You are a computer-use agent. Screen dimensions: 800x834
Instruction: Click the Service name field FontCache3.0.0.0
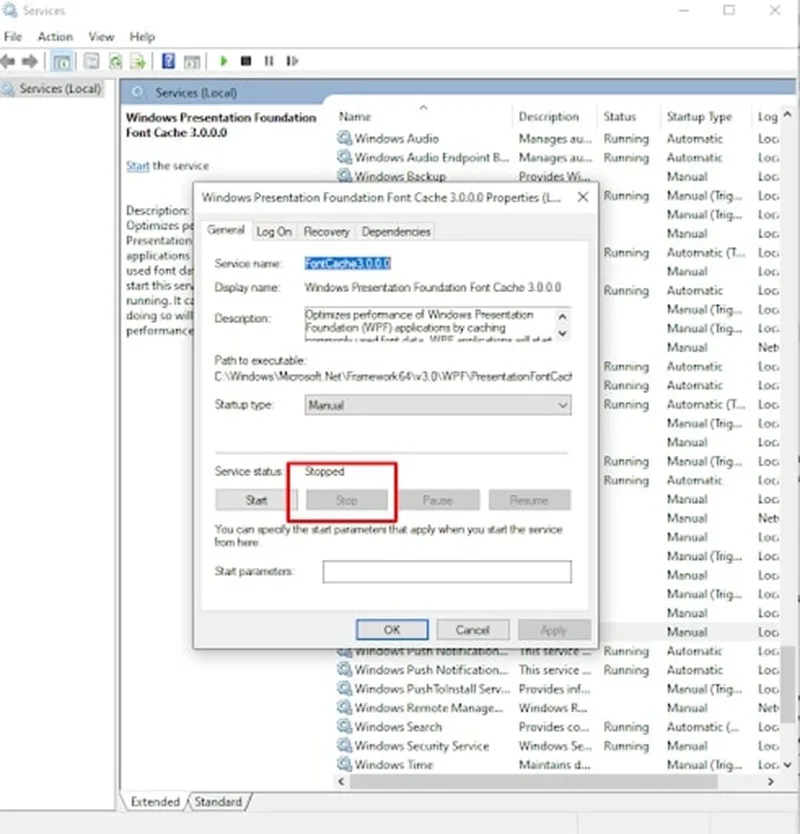coord(348,263)
